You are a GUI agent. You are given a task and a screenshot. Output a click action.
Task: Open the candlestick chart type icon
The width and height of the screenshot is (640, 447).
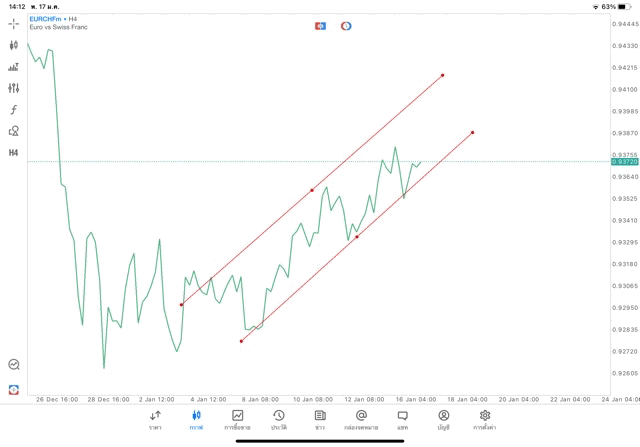(14, 45)
